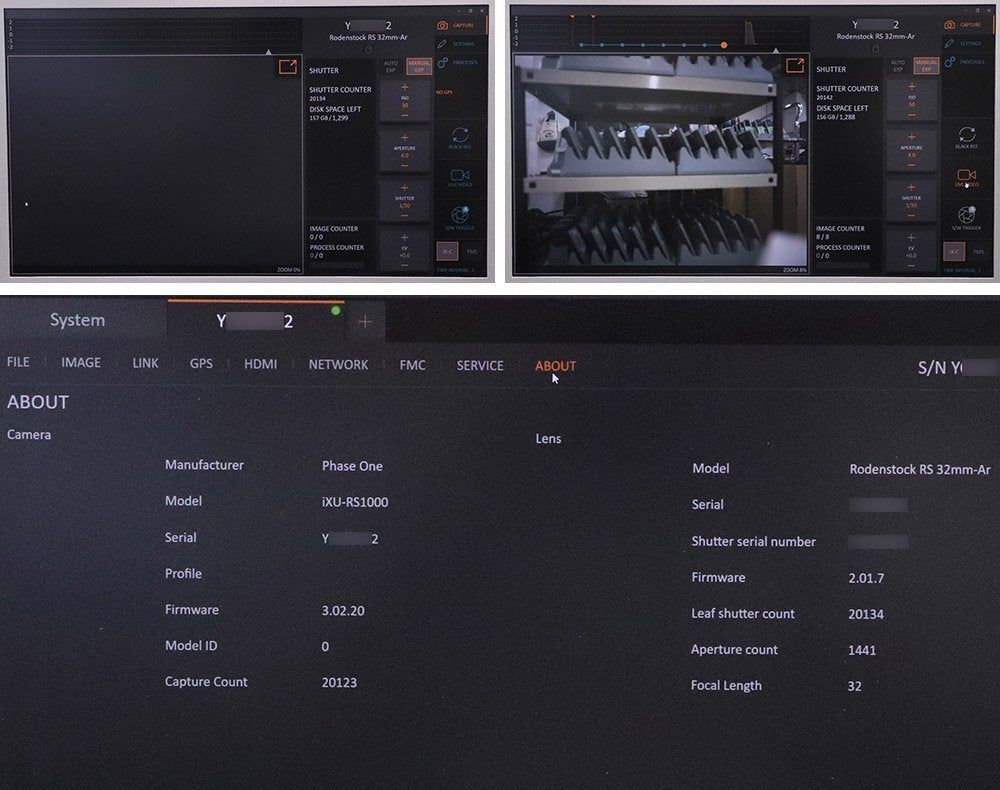This screenshot has width=1000, height=790.
Task: Open the FMC settings tab
Action: [x=413, y=365]
